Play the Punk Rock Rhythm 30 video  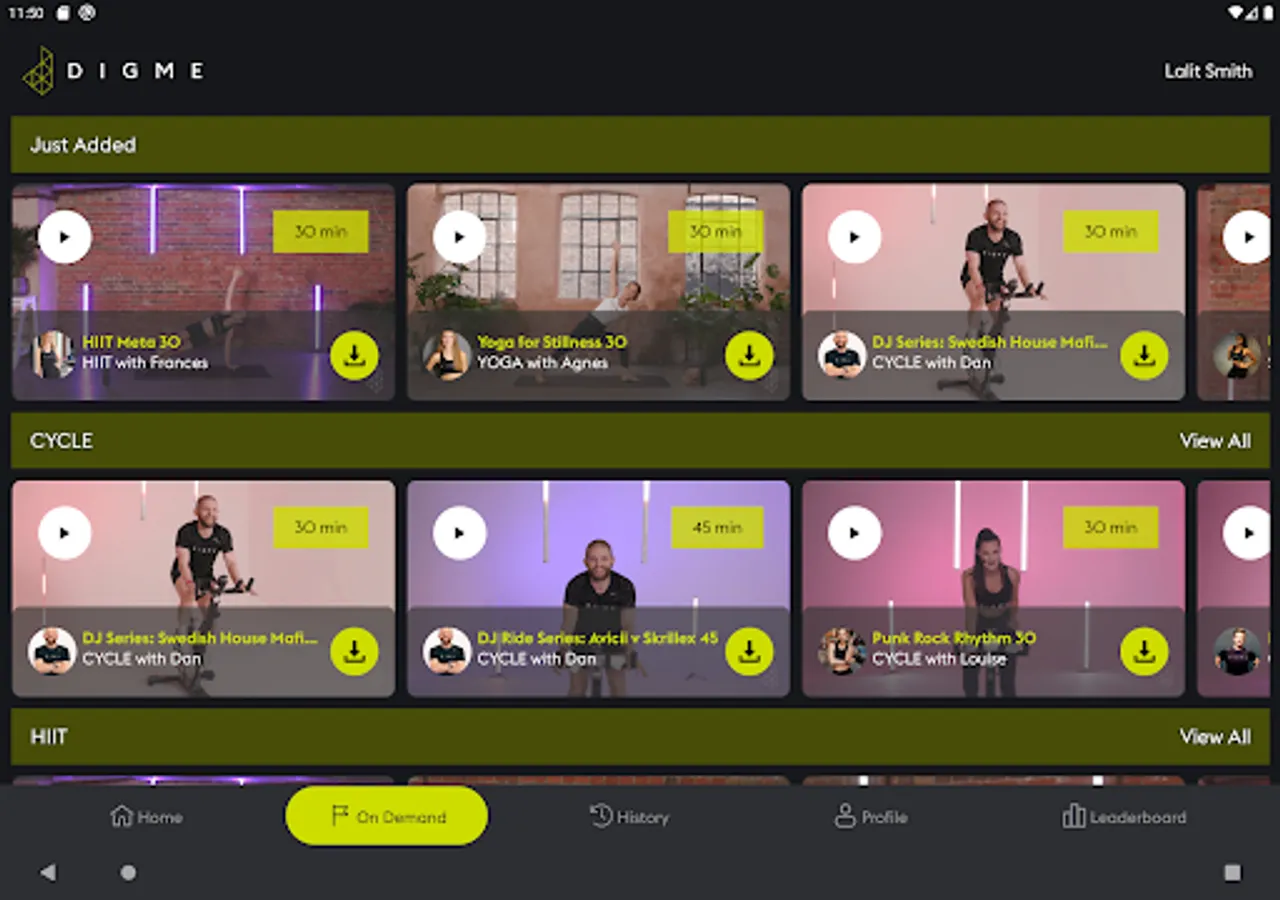[855, 533]
